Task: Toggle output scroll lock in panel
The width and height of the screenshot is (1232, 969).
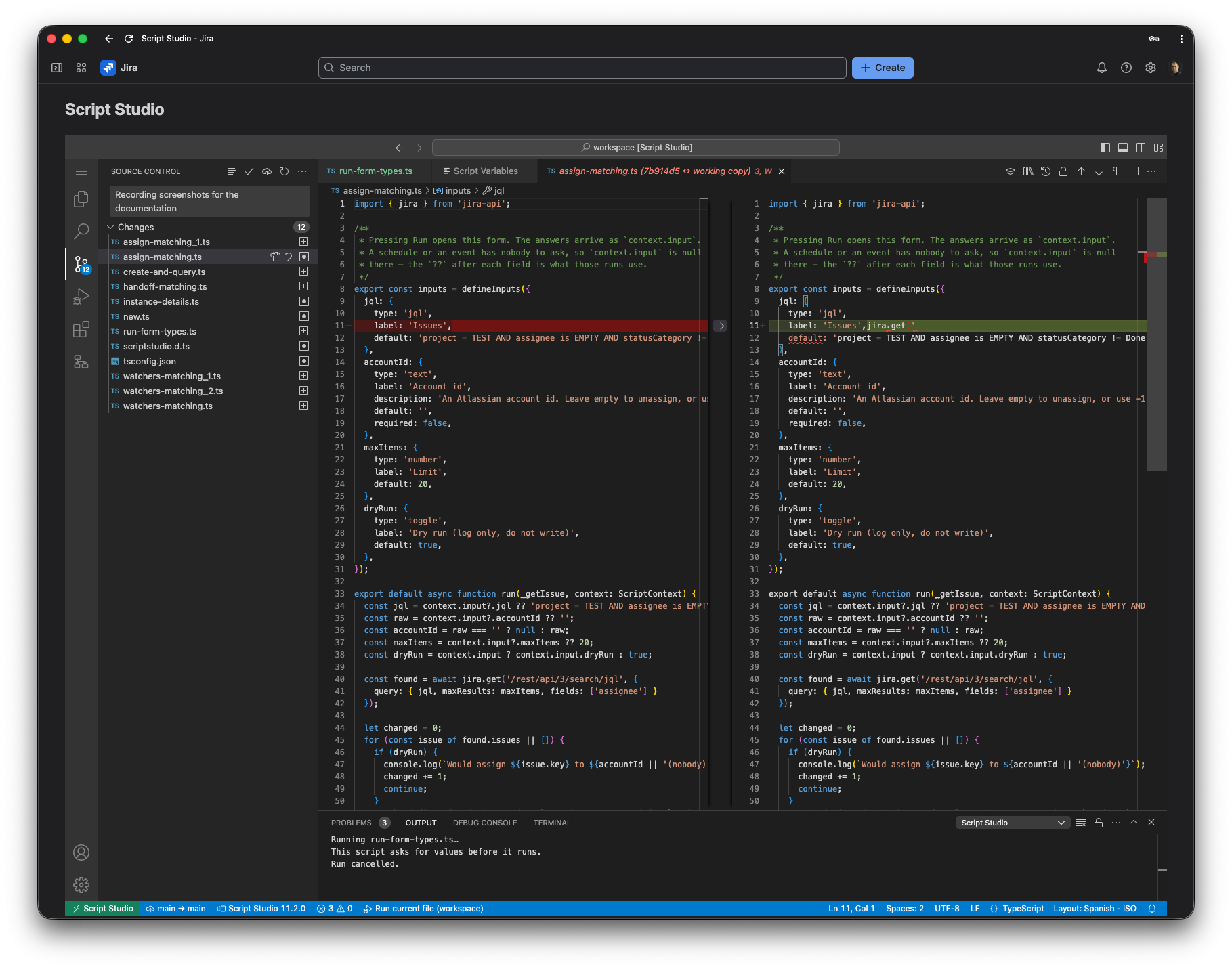Action: pos(1099,823)
